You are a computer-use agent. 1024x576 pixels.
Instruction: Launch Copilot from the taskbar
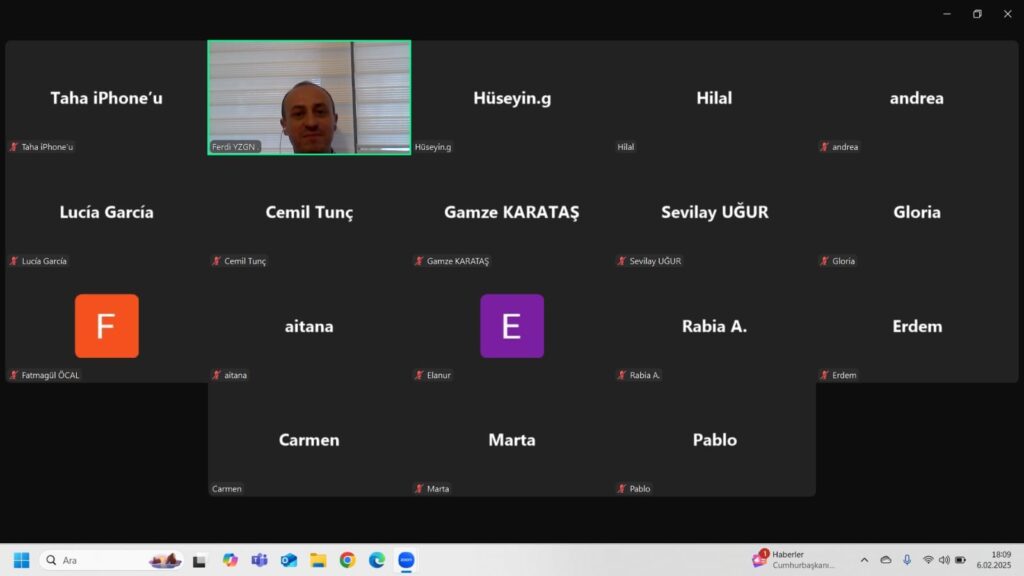coord(230,560)
